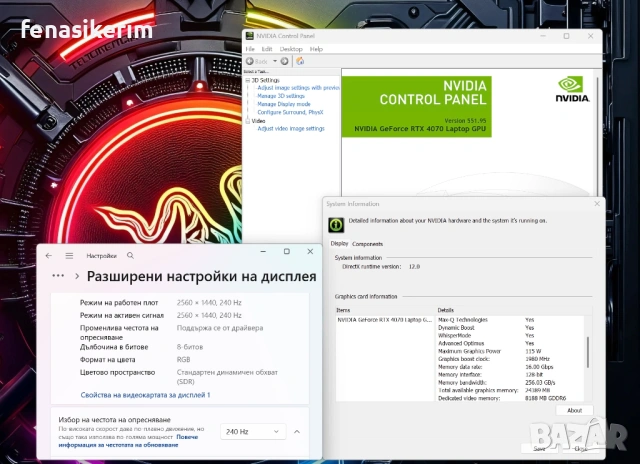The height and width of the screenshot is (464, 640).
Task: Switch to the Components tab in System Information
Action: point(367,244)
